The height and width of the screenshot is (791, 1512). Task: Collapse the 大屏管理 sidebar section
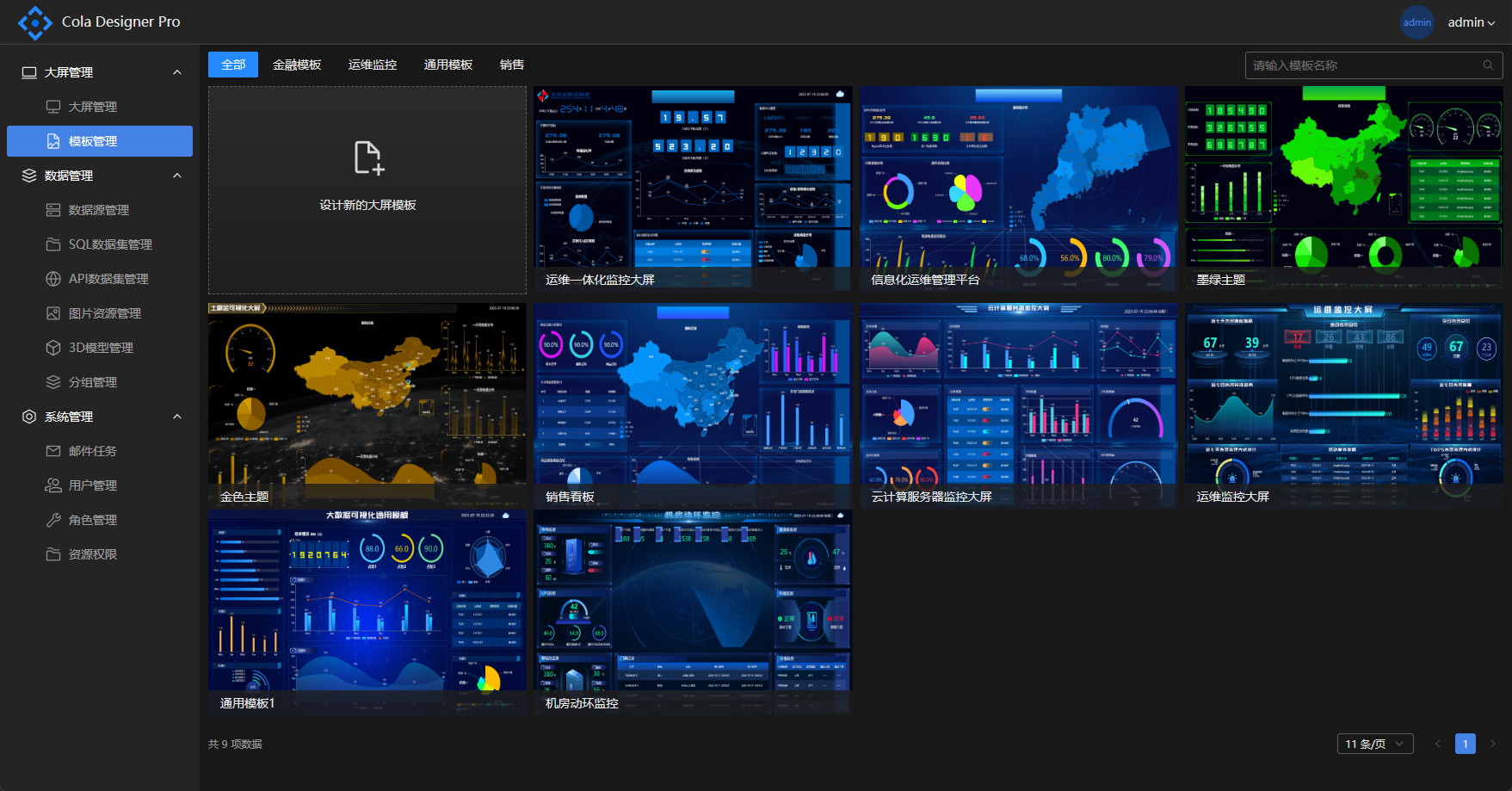tap(177, 72)
